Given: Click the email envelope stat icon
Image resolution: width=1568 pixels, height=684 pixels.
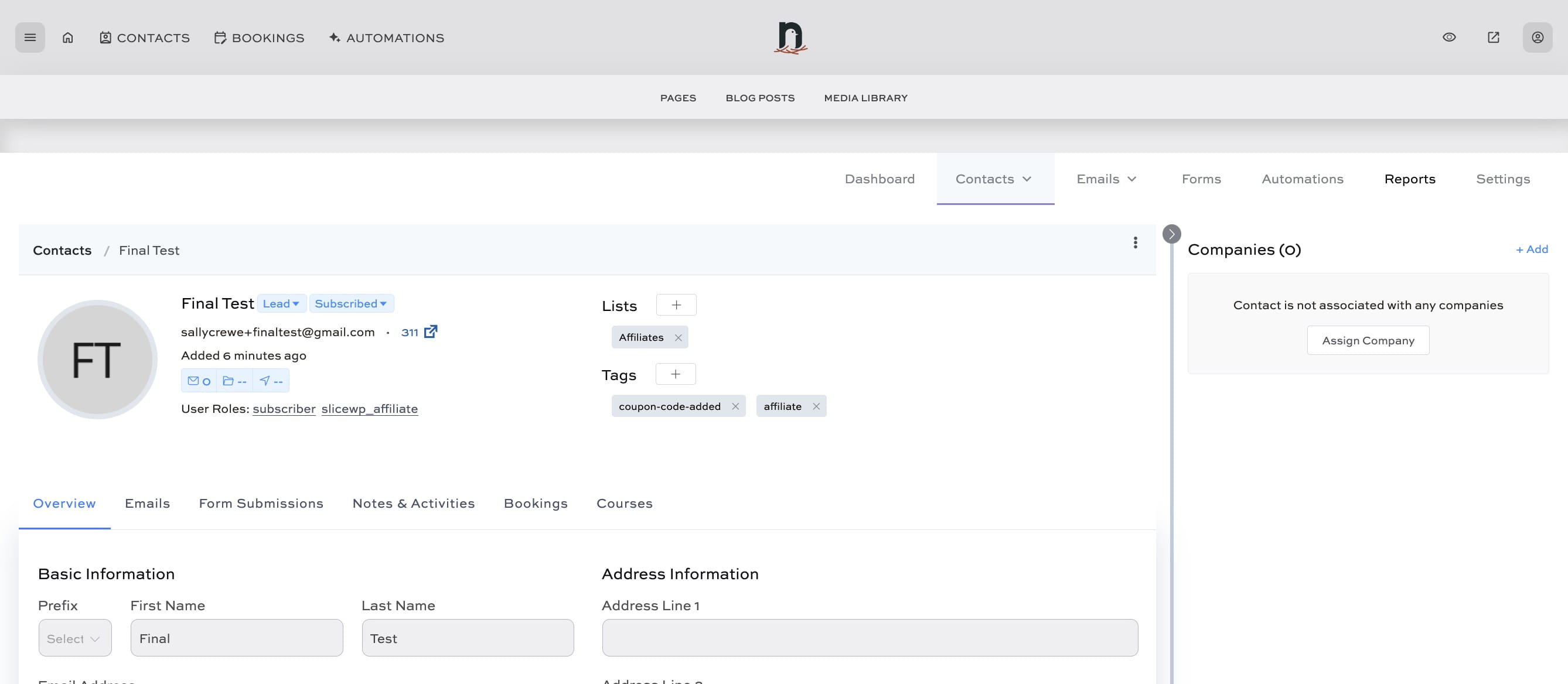Looking at the screenshot, I should pos(192,380).
